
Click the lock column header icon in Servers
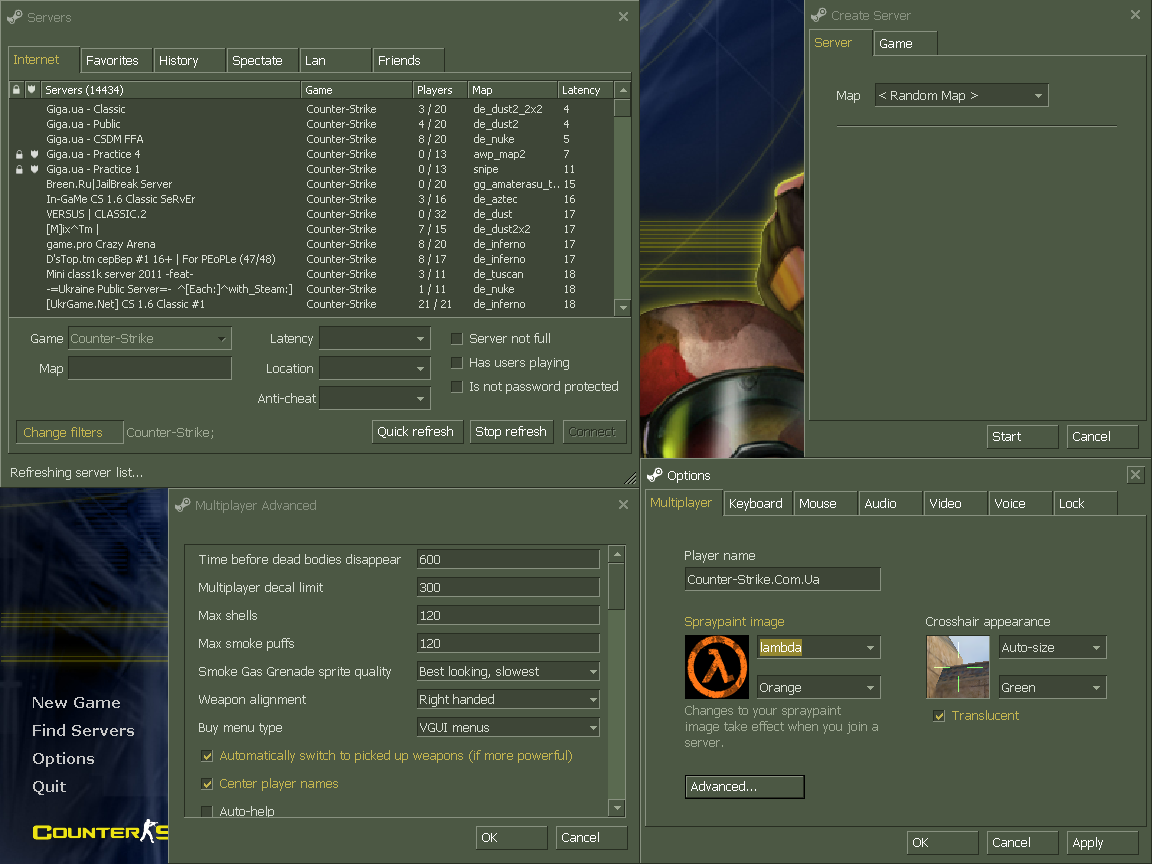click(x=16, y=90)
